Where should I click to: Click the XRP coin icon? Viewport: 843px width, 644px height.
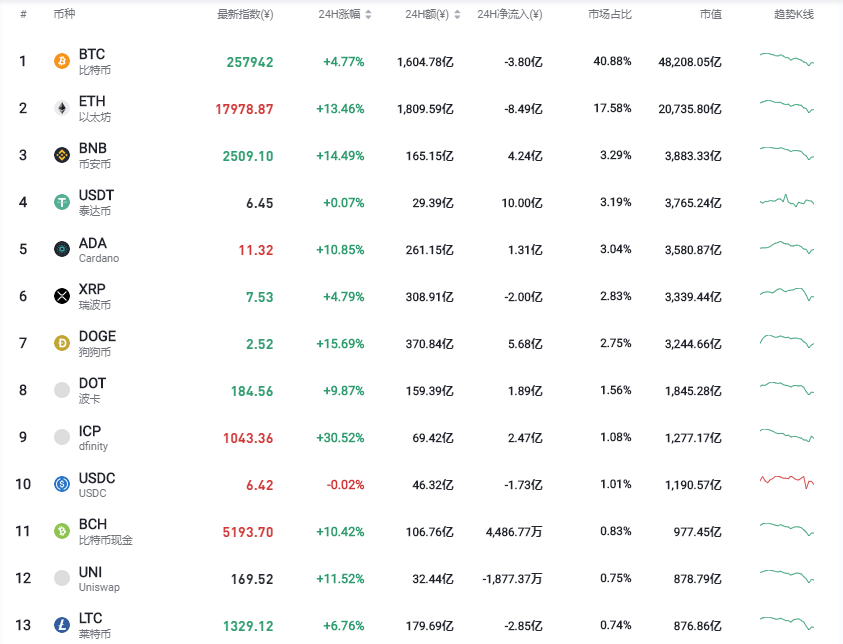[x=62, y=296]
